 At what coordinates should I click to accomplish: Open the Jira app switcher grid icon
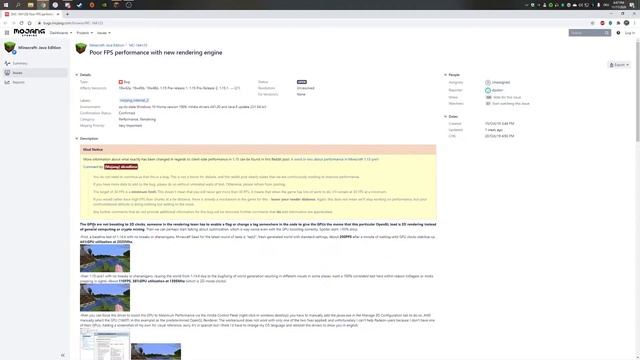(x=7, y=33)
